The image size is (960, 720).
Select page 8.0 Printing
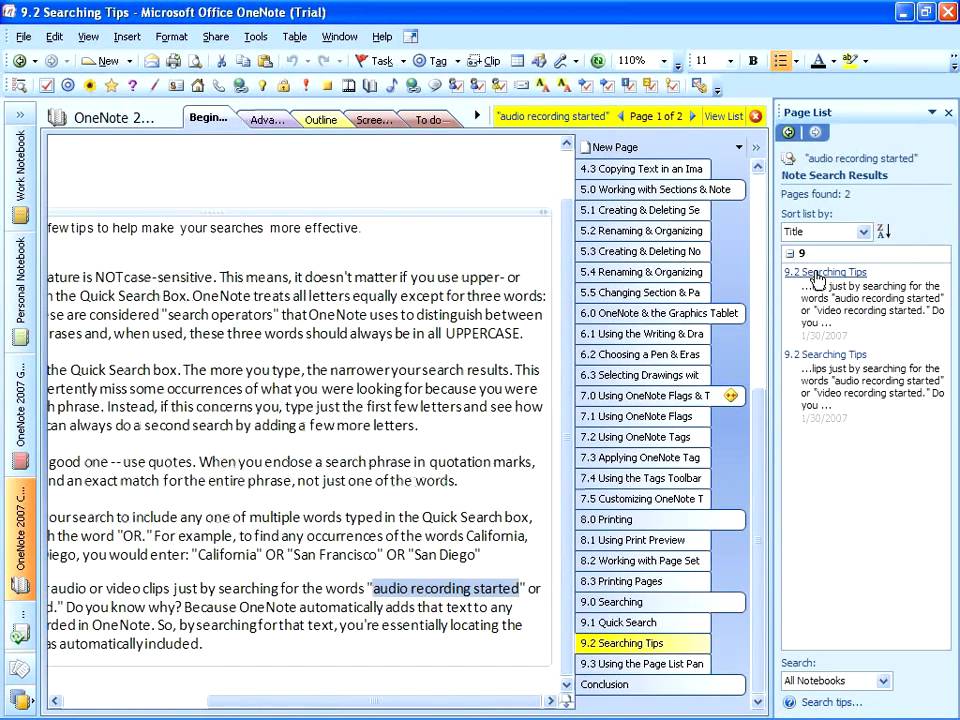[x=660, y=519]
